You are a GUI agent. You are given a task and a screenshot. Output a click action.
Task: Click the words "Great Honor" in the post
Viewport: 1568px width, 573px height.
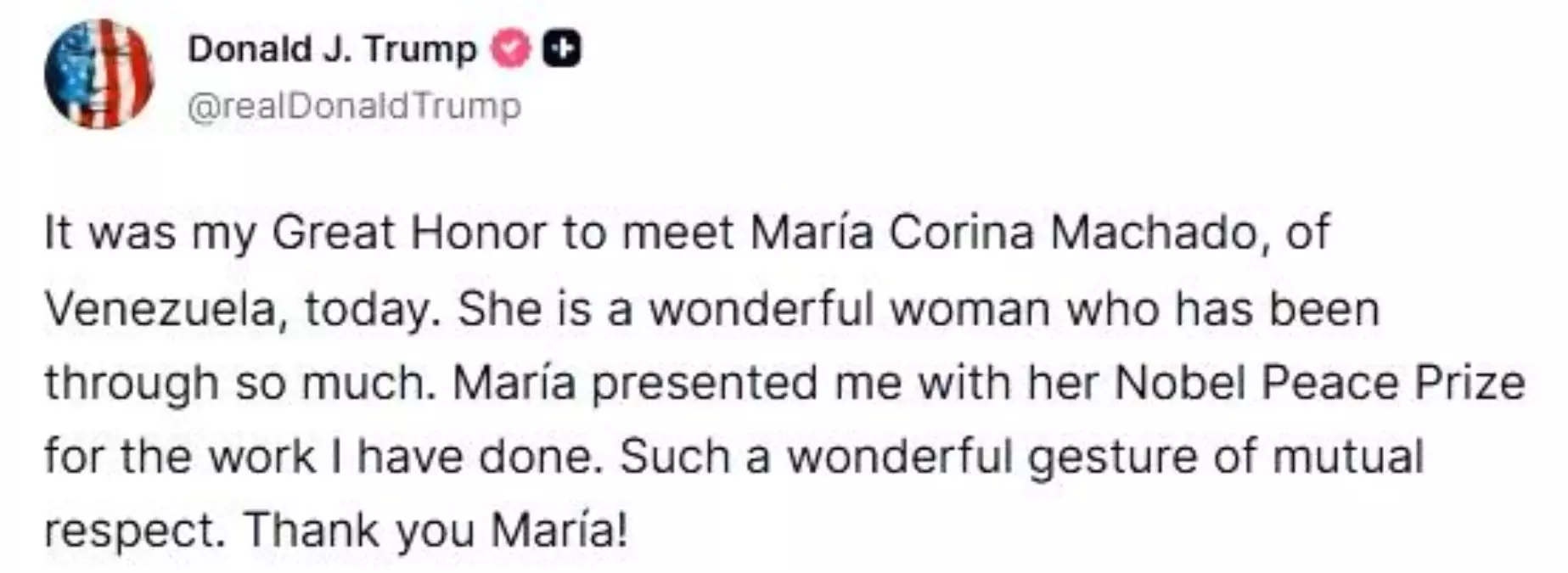click(409, 233)
